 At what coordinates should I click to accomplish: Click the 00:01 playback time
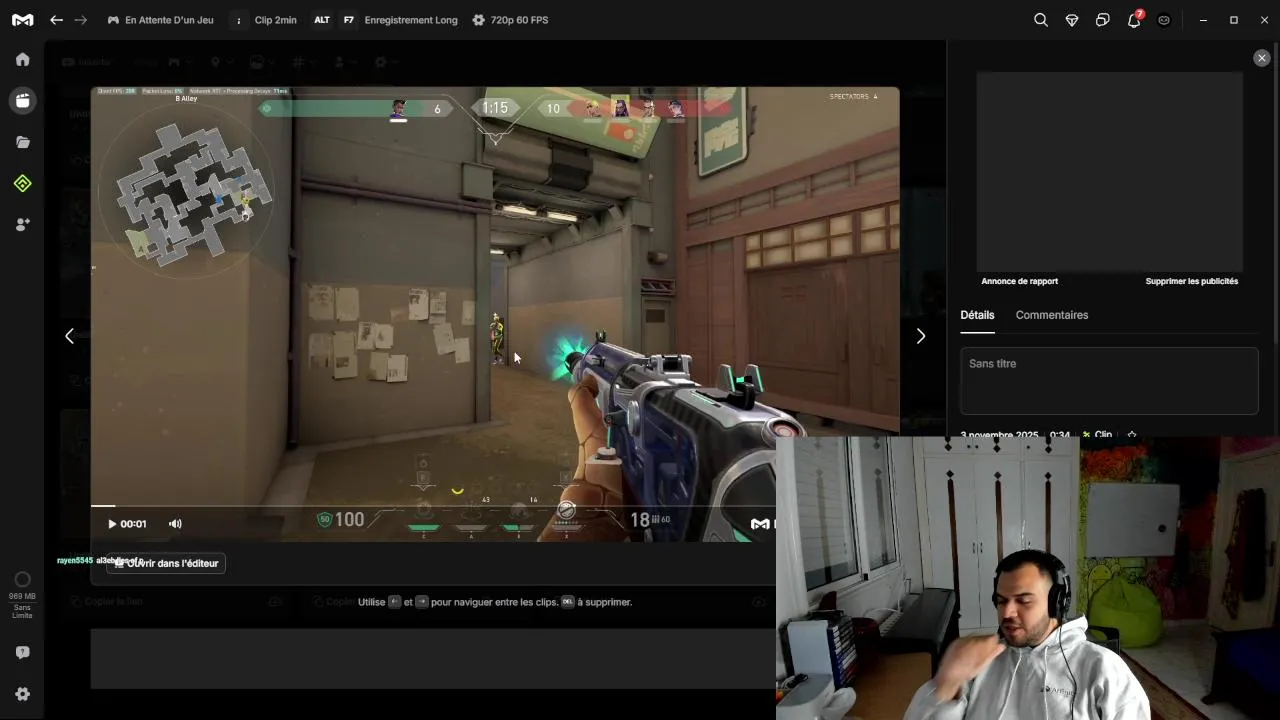[133, 524]
